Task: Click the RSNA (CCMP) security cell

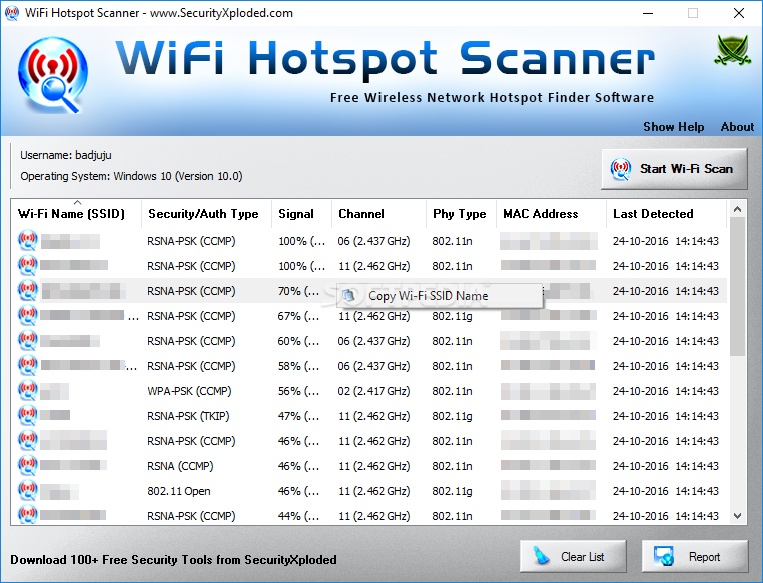Action: point(180,466)
